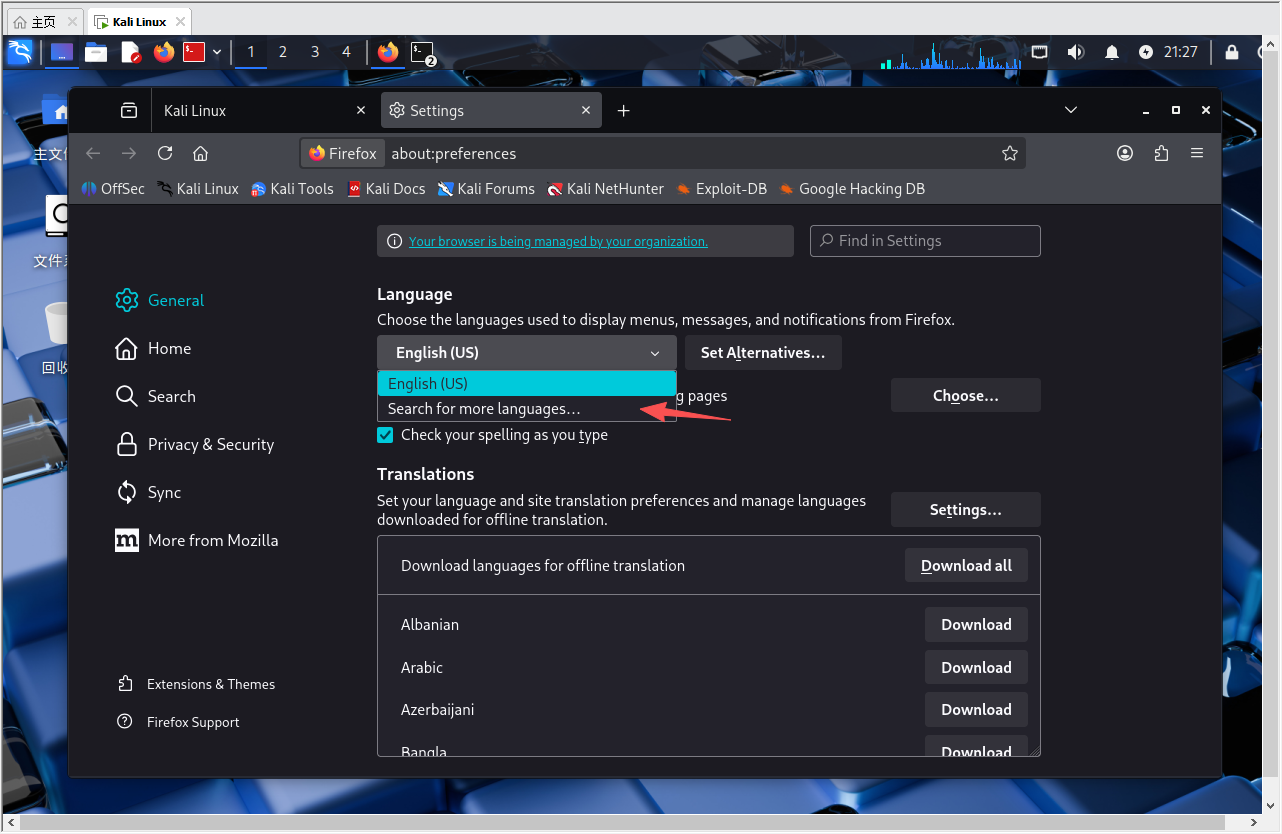Viewport: 1282px width, 834px height.
Task: Click the network monitor icon in tray
Action: click(1040, 52)
